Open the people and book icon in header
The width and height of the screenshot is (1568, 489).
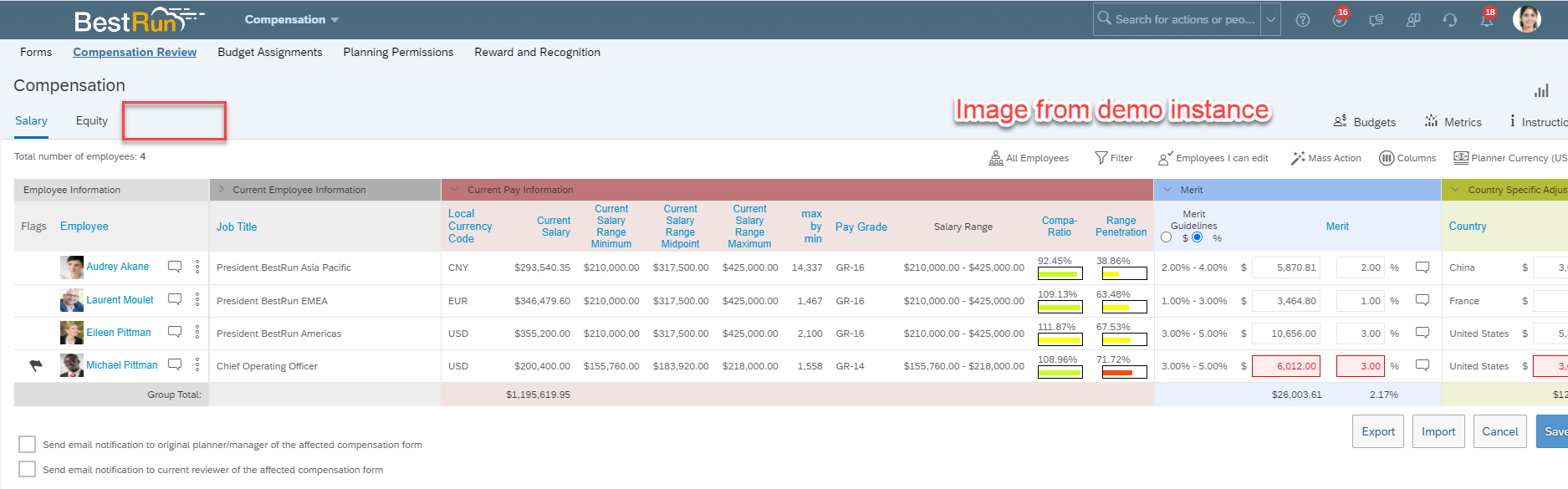tap(1413, 20)
